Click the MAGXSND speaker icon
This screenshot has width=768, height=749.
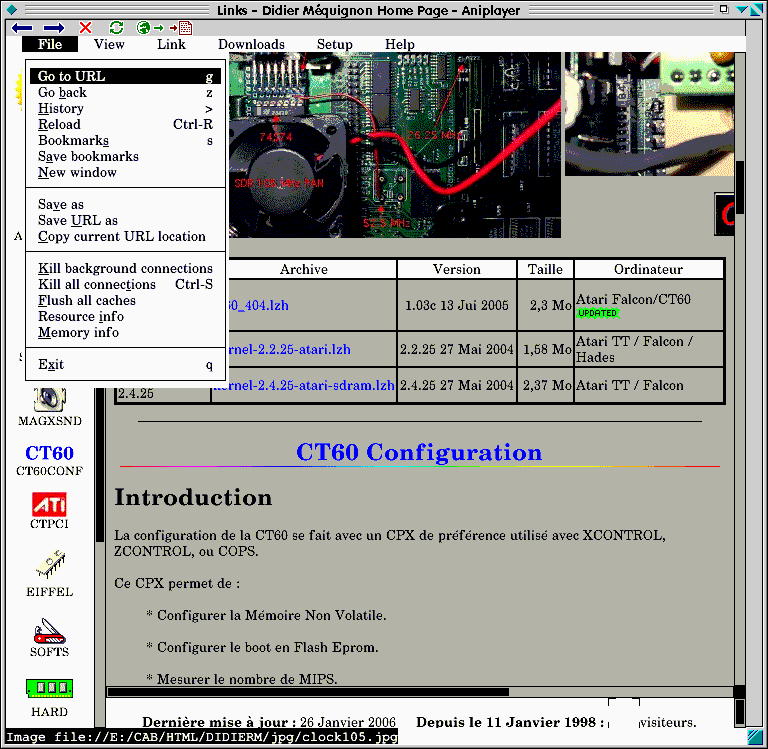point(49,399)
